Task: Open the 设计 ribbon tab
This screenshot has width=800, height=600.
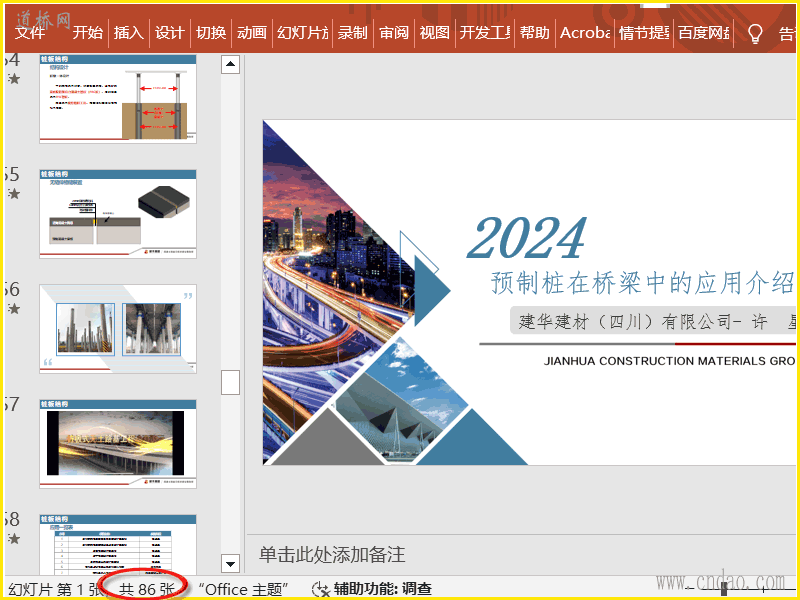Action: (169, 33)
